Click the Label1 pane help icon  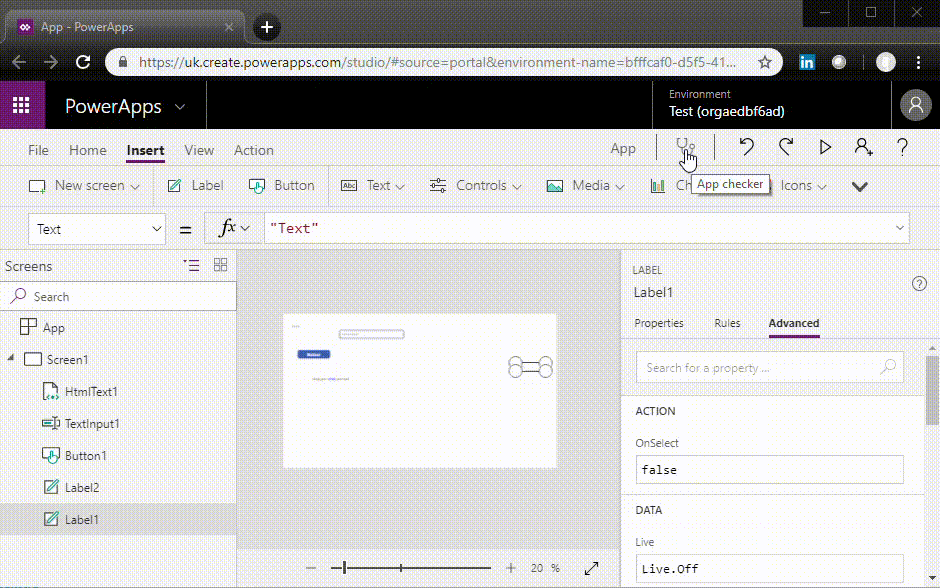click(919, 284)
